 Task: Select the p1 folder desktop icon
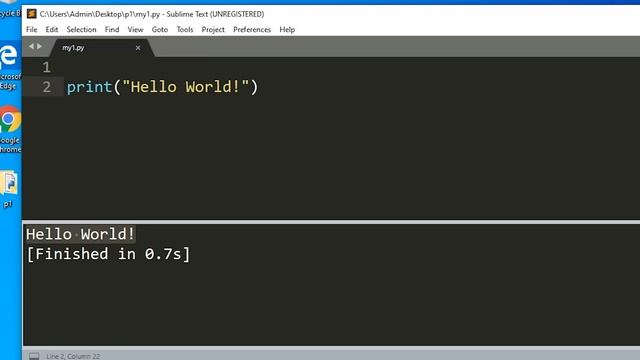[x=9, y=189]
